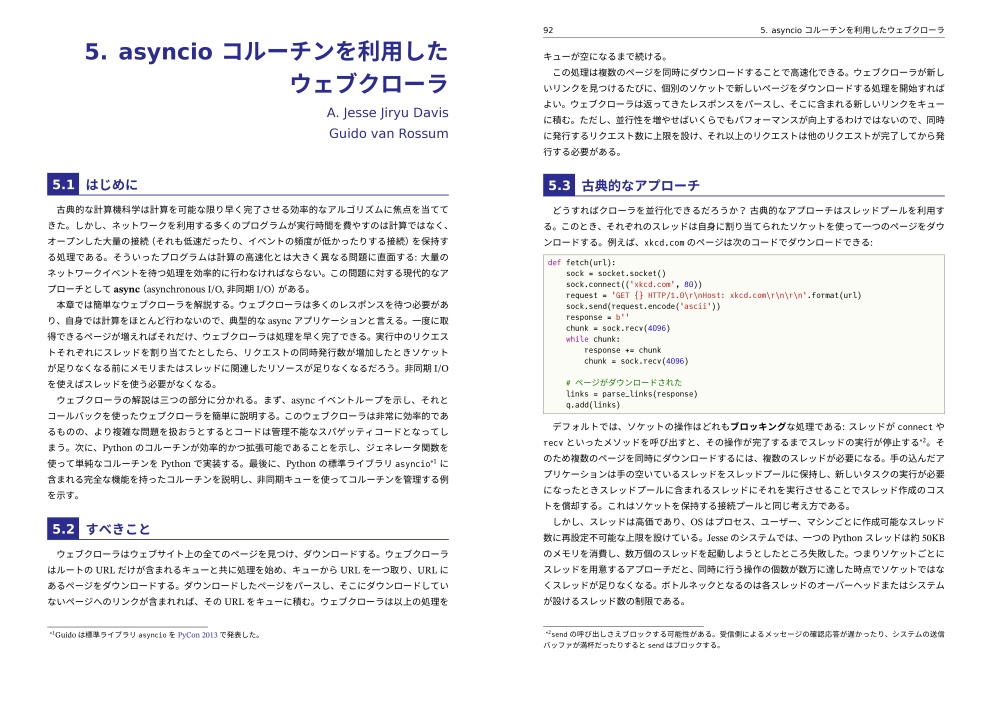992x702 pixels.
Task: Click the response += chunk code line
Action: coord(623,350)
